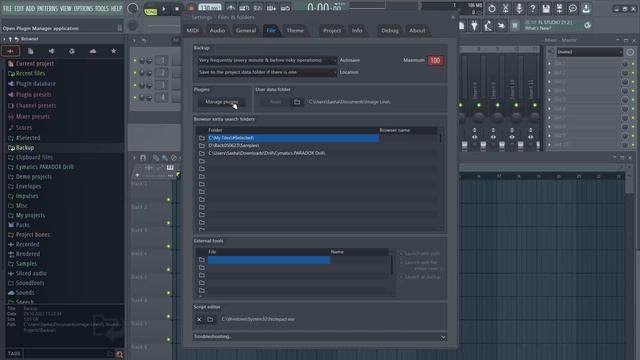
Task: Select the highlighted external tools file row
Action: point(269,260)
